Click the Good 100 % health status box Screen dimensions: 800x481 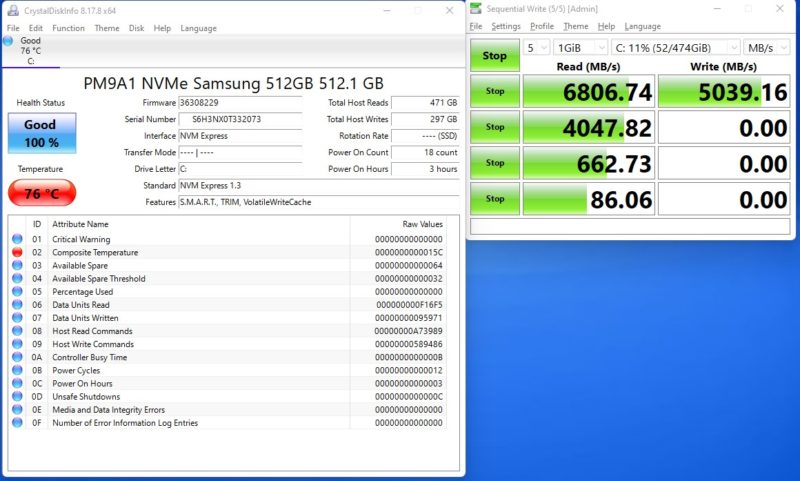click(x=41, y=133)
